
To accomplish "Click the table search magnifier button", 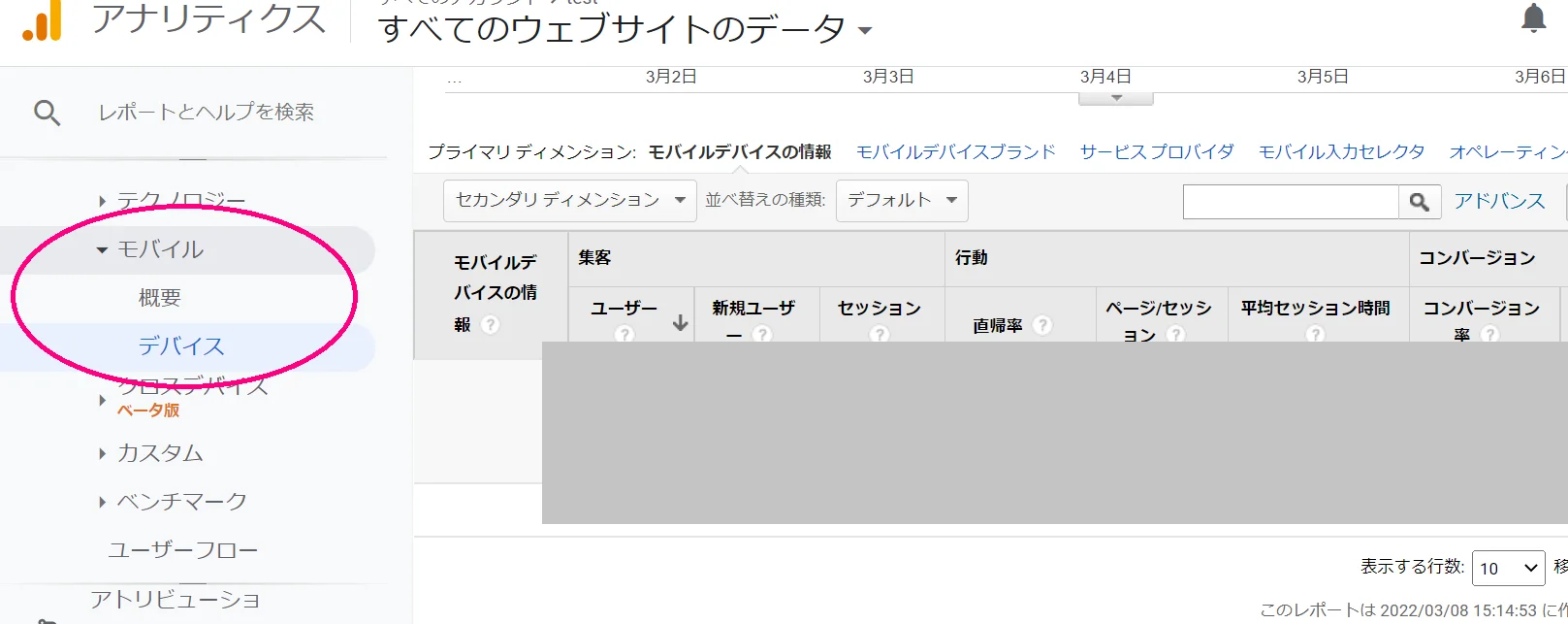I will coord(1420,202).
